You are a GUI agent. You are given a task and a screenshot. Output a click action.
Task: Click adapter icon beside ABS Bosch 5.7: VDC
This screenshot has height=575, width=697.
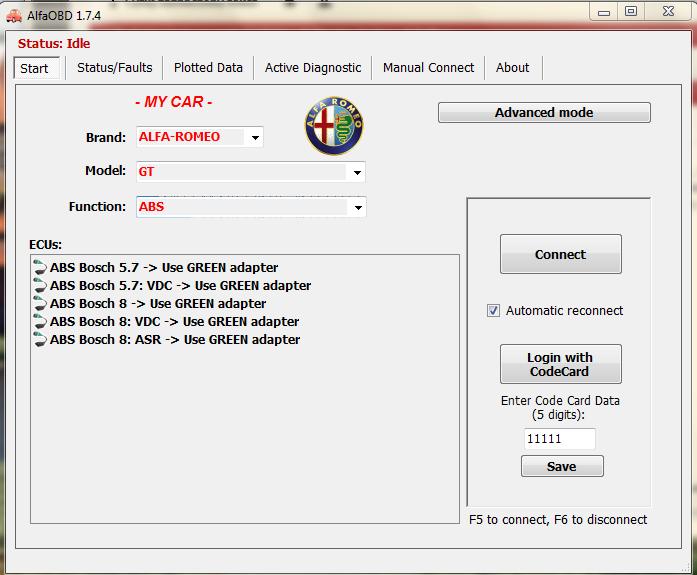pyautogui.click(x=40, y=286)
